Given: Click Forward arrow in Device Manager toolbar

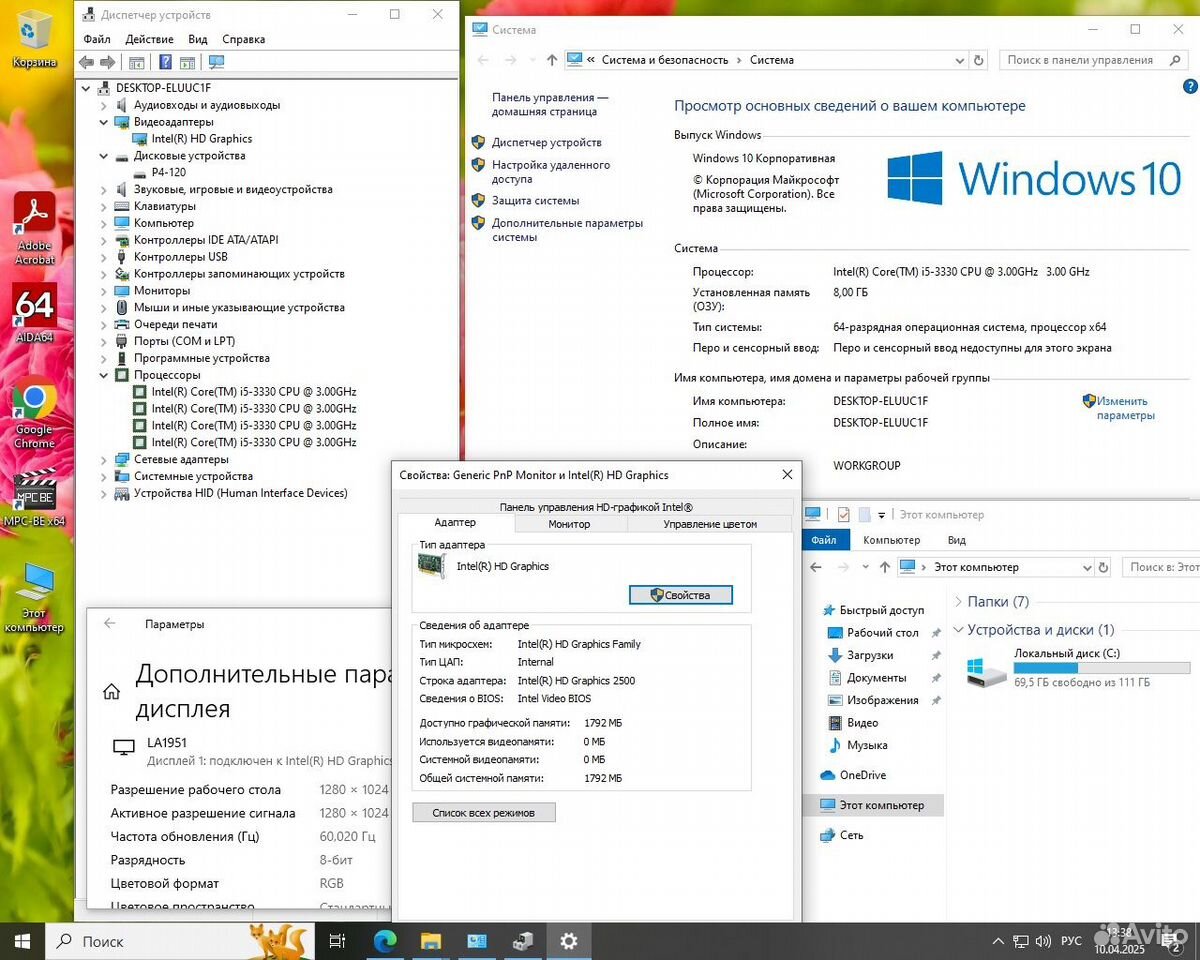Looking at the screenshot, I should tap(108, 62).
